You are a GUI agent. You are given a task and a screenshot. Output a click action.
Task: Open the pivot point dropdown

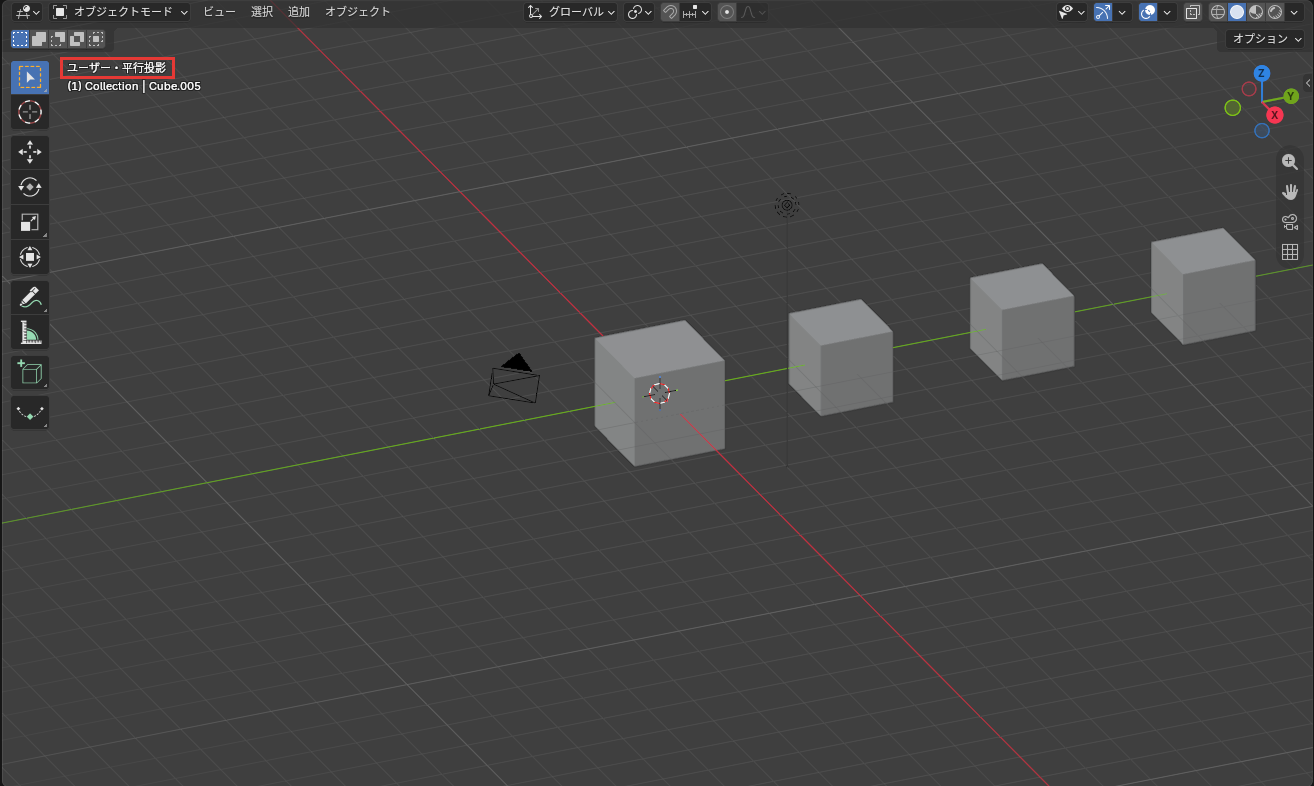[x=639, y=12]
